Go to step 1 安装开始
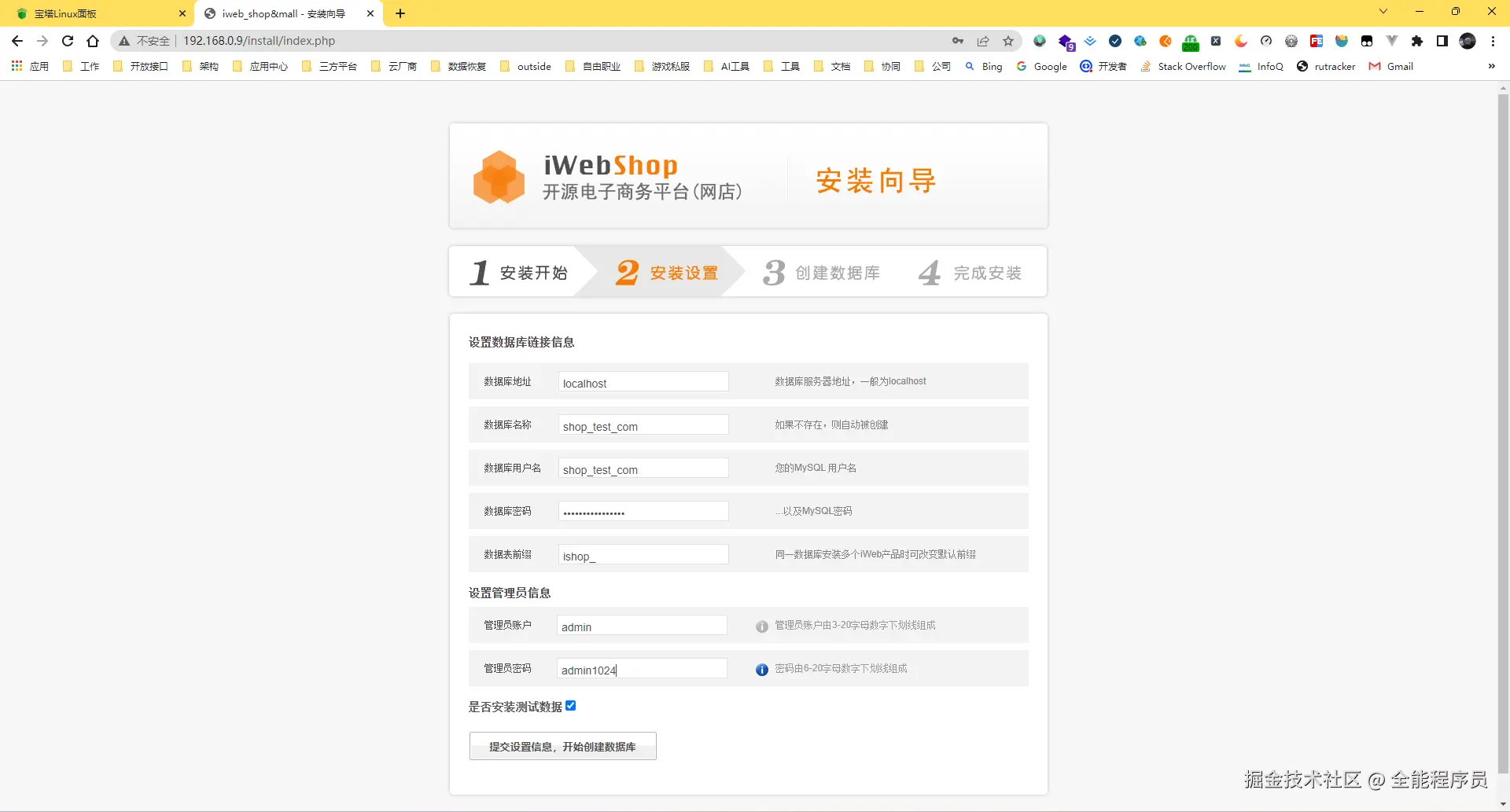This screenshot has width=1510, height=812. pos(519,272)
